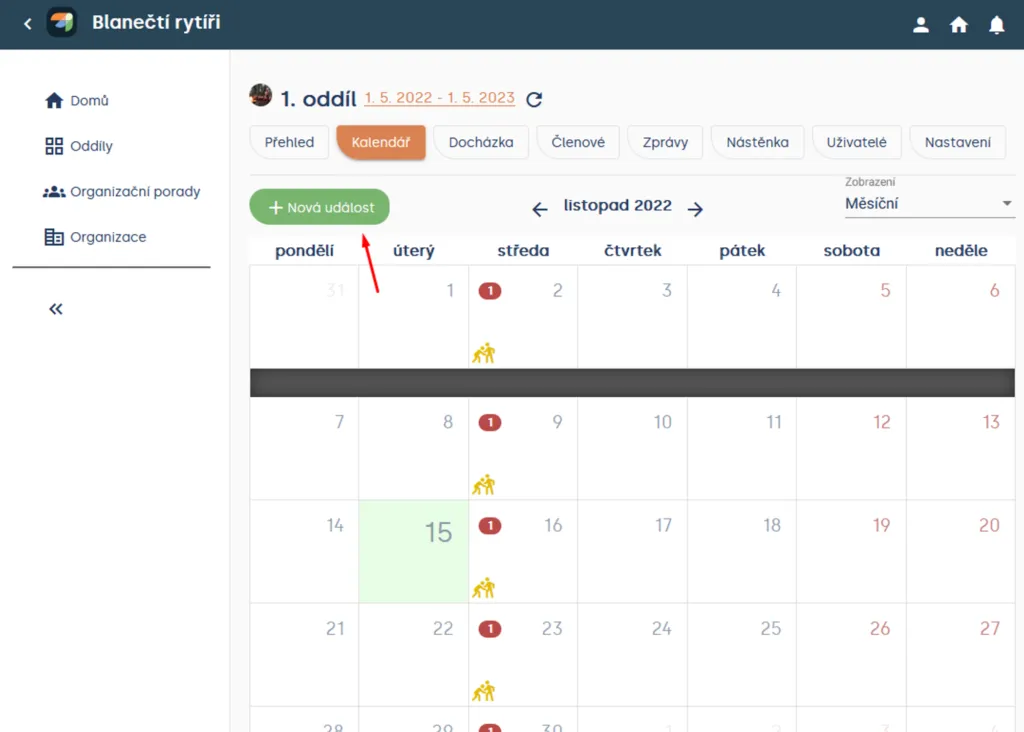
Task: Click the red badge on November 9
Action: click(490, 422)
